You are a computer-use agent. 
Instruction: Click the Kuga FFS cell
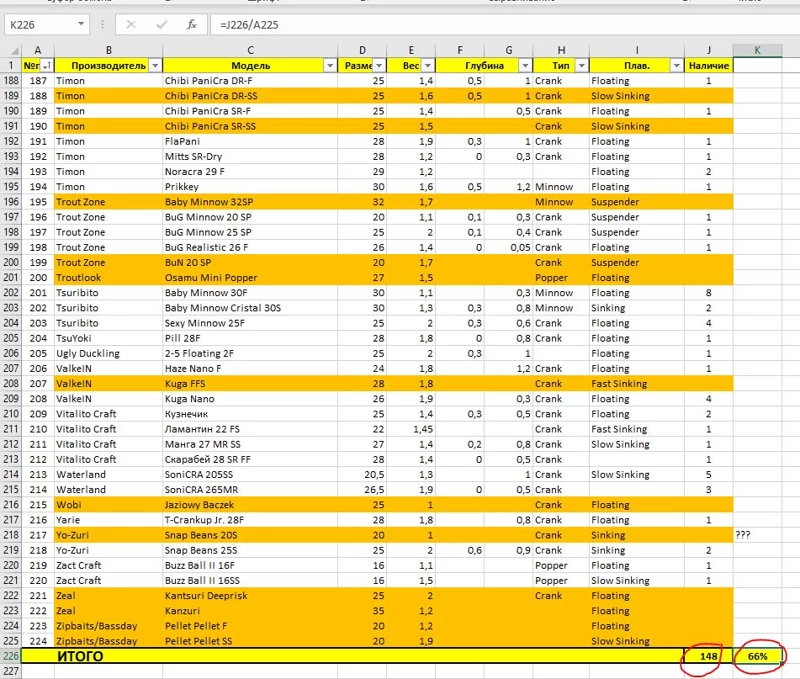tap(250, 384)
